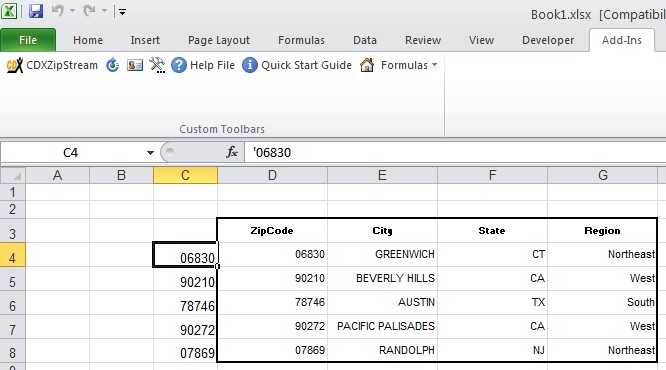Image resolution: width=666 pixels, height=370 pixels.
Task: Select column D header
Action: click(x=272, y=175)
